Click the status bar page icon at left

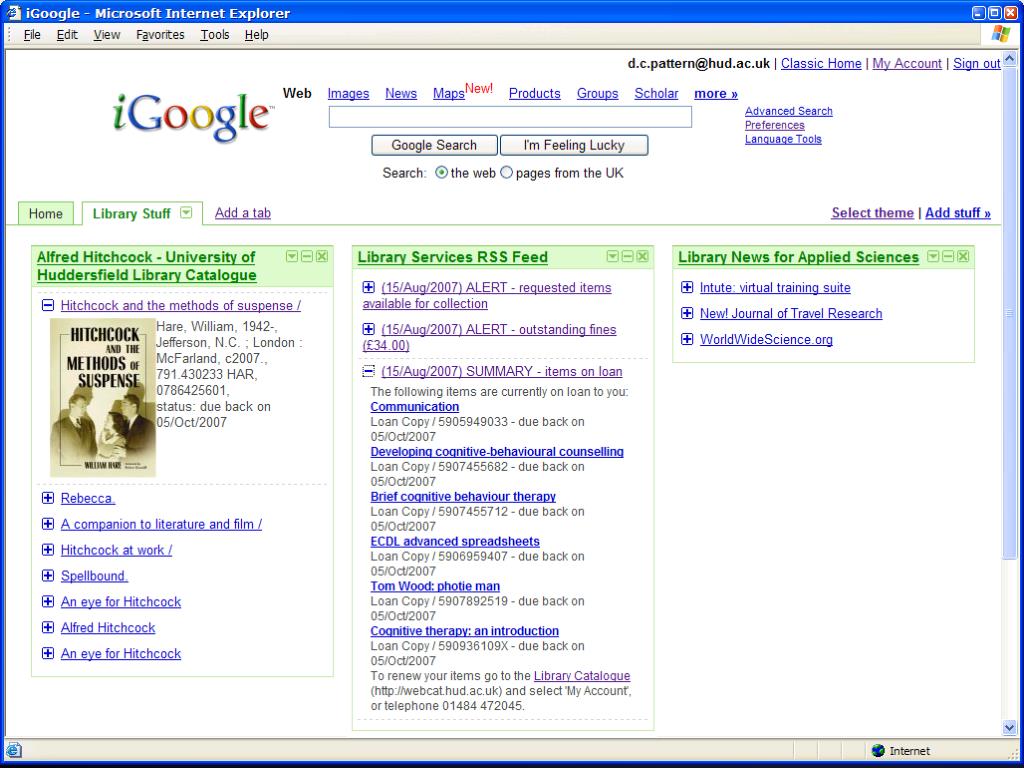(x=14, y=751)
